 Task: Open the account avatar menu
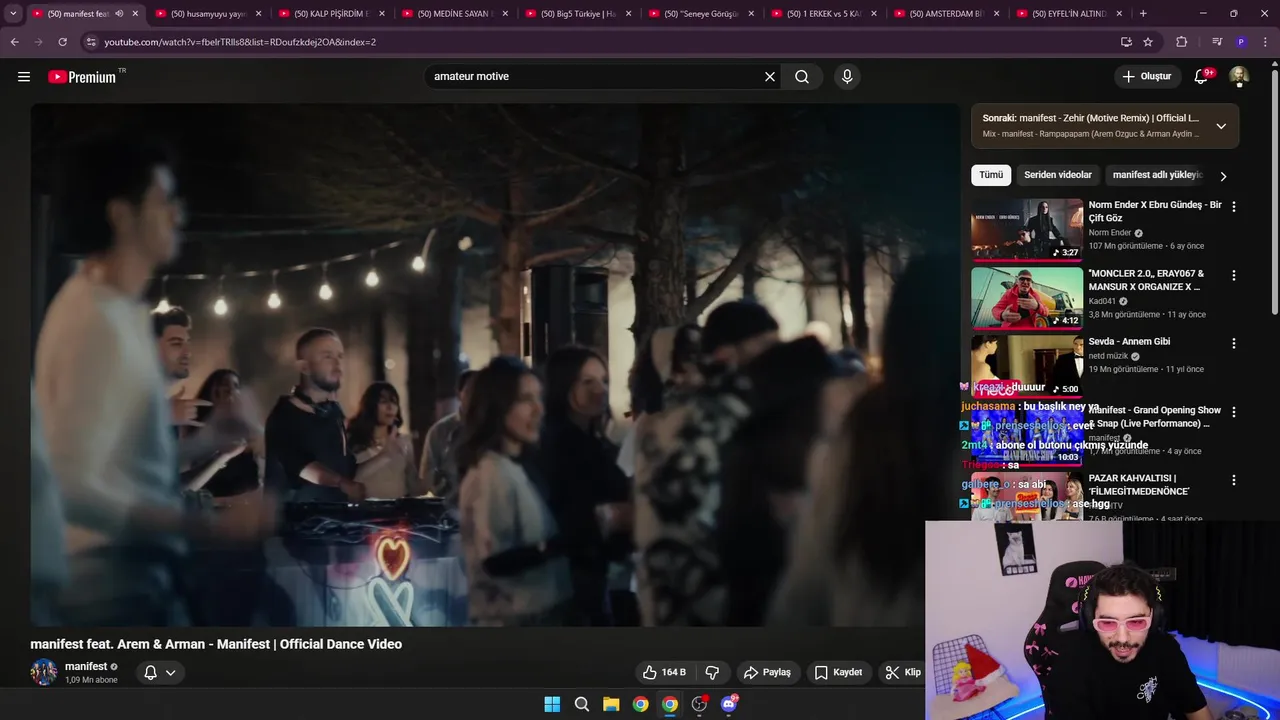click(1239, 76)
